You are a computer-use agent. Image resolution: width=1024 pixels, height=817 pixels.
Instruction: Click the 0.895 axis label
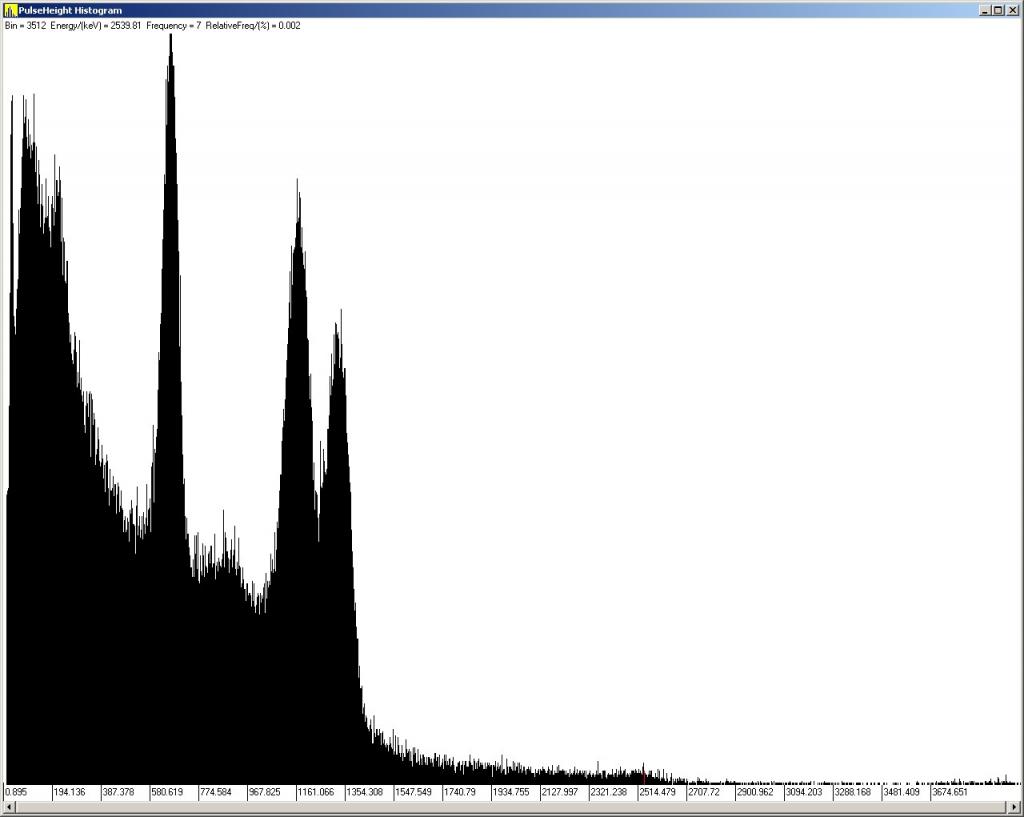[16, 792]
